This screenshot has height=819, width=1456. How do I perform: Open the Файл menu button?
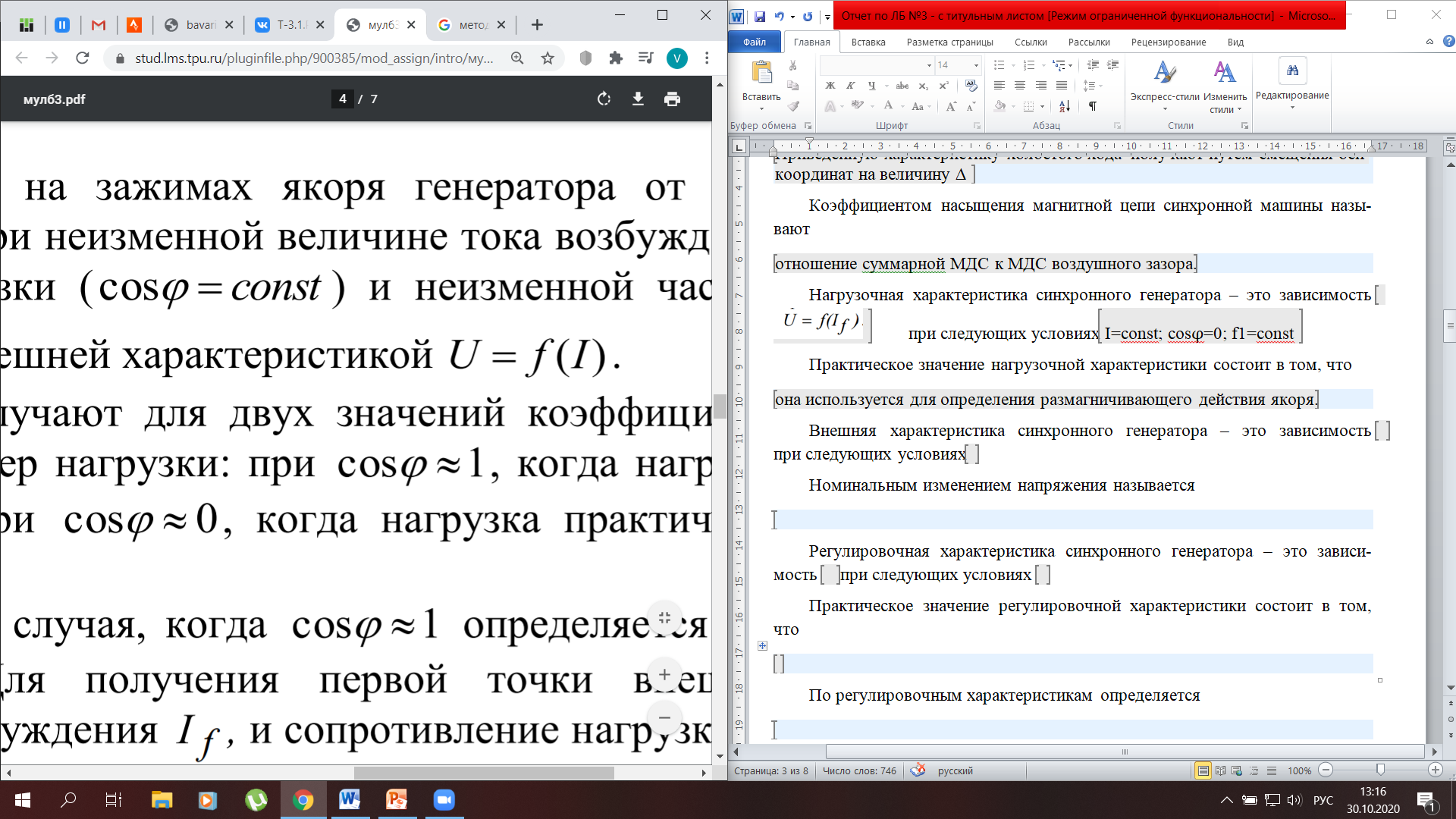754,42
